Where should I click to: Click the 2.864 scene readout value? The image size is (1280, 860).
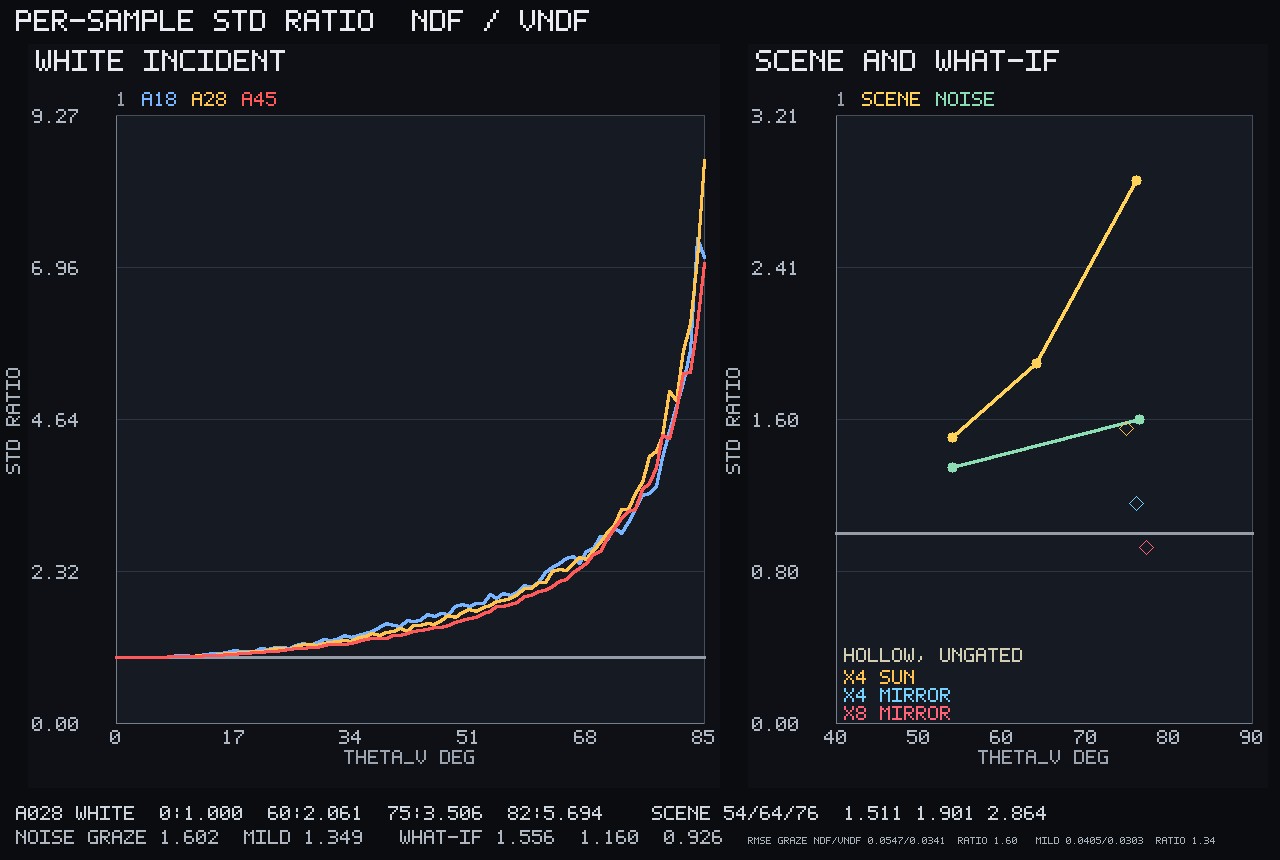click(x=1016, y=813)
